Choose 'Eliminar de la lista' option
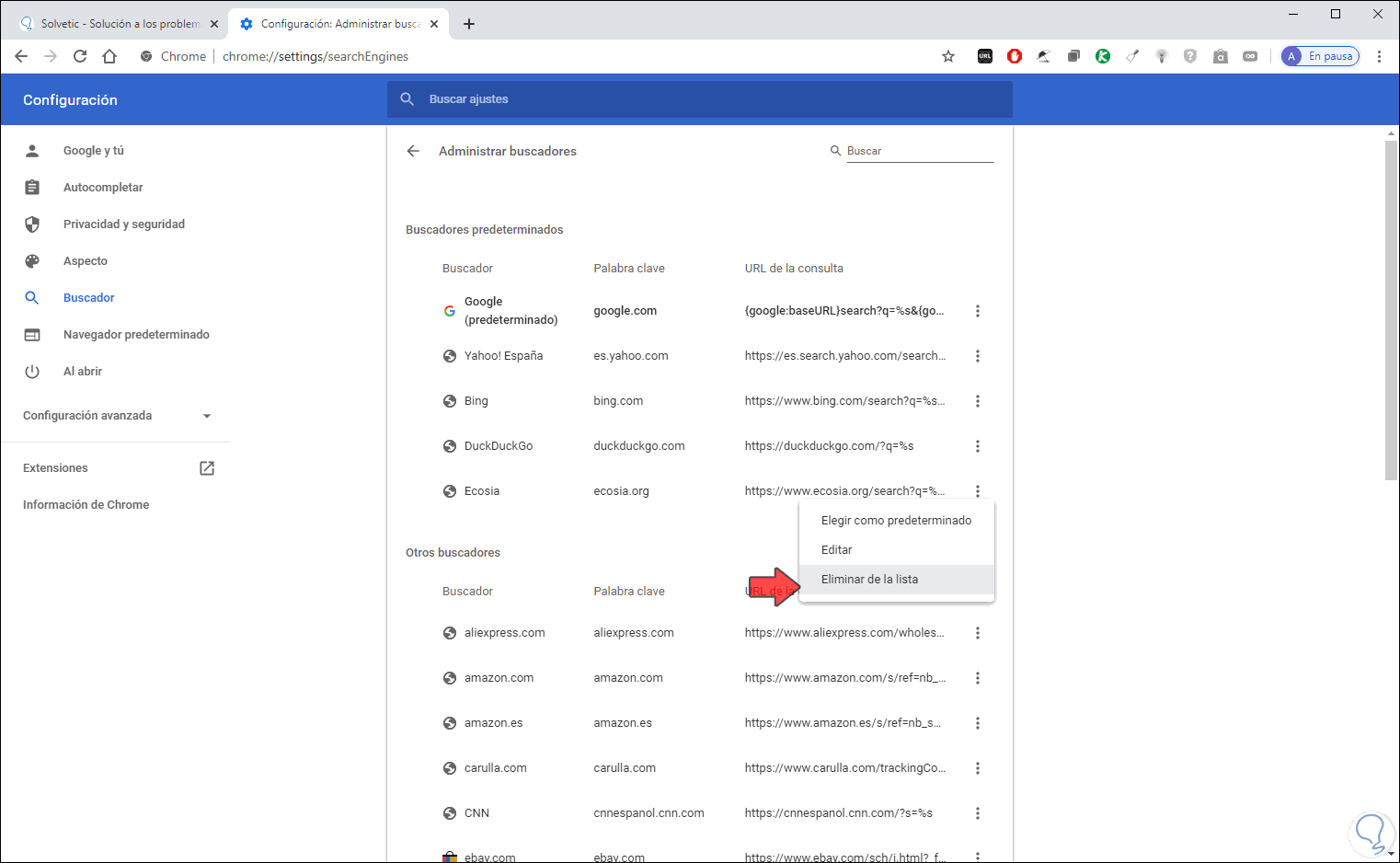The height and width of the screenshot is (863, 1400). click(x=897, y=580)
